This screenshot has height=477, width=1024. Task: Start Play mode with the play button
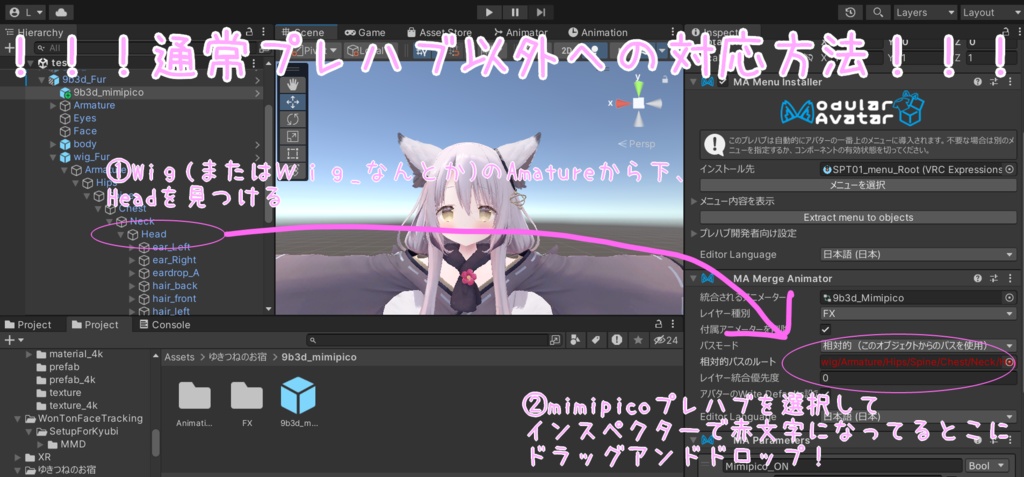point(489,12)
